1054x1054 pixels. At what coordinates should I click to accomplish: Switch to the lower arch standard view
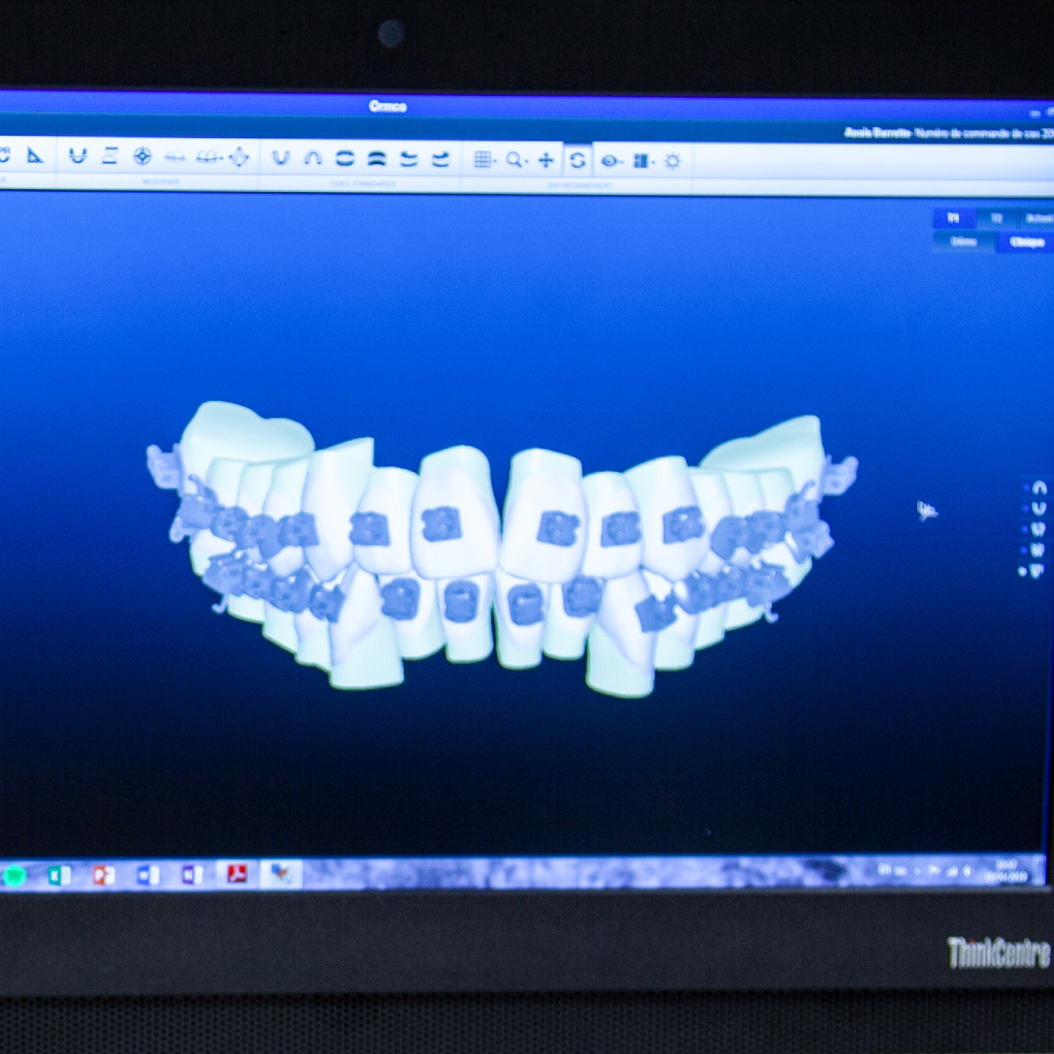(x=281, y=158)
